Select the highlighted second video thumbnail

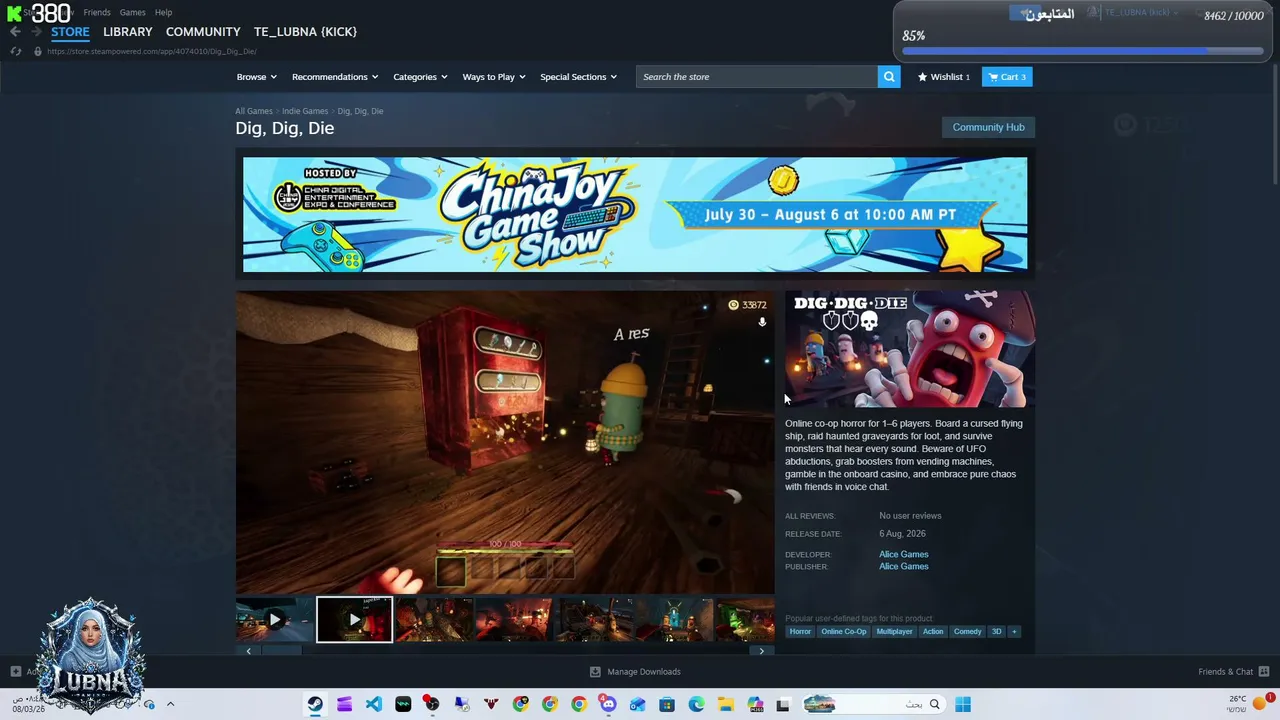354,620
